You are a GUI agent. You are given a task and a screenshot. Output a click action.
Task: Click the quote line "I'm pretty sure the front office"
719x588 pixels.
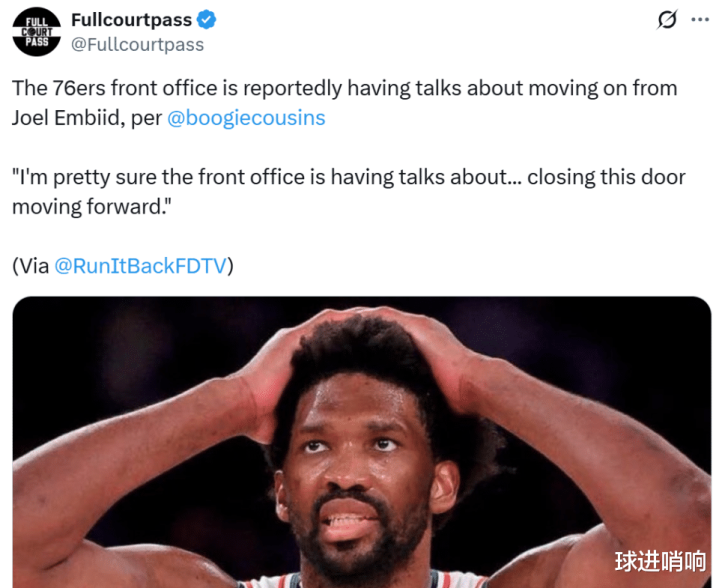[x=348, y=177]
